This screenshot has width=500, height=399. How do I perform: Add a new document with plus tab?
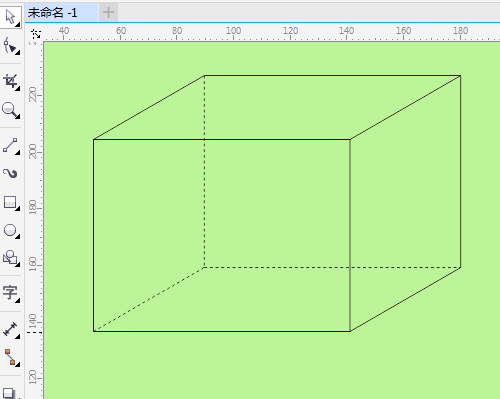pos(108,13)
